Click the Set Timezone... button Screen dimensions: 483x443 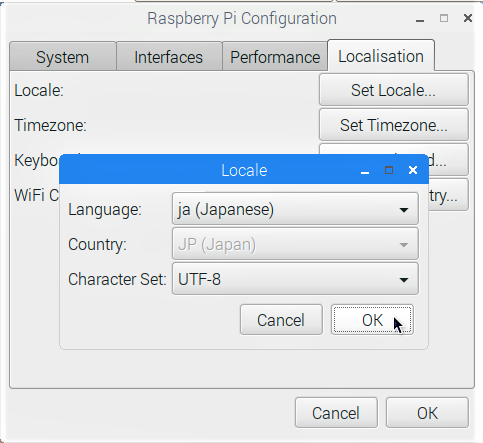click(x=394, y=125)
